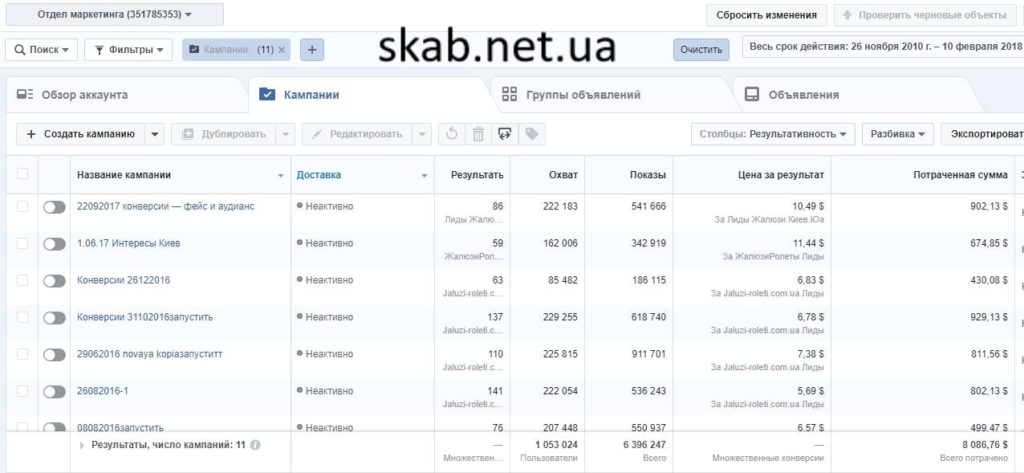Tick the select-all checkbox in table header
Screen dimensions: 1024x473
point(22,174)
